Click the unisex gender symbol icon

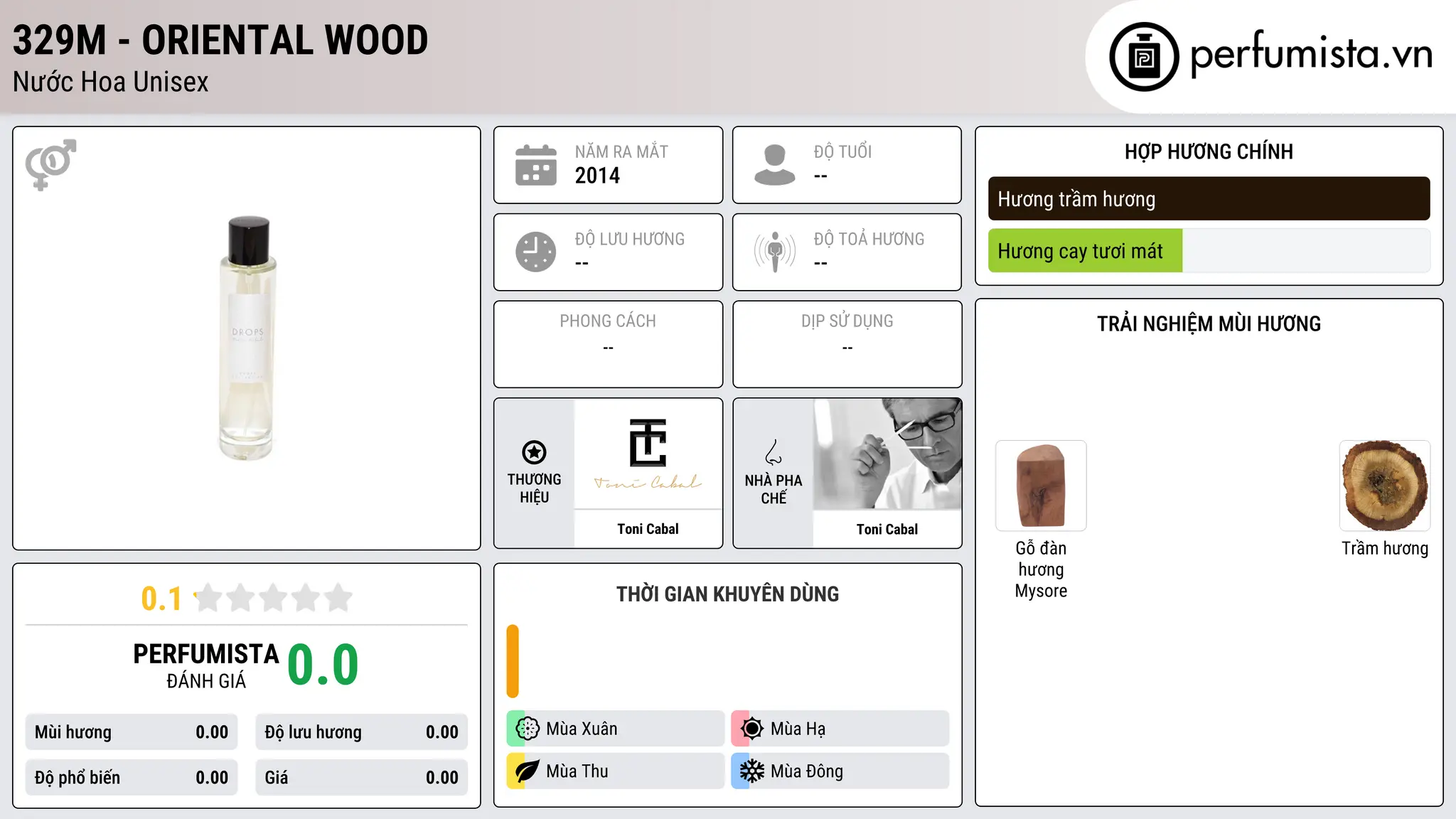[x=50, y=164]
